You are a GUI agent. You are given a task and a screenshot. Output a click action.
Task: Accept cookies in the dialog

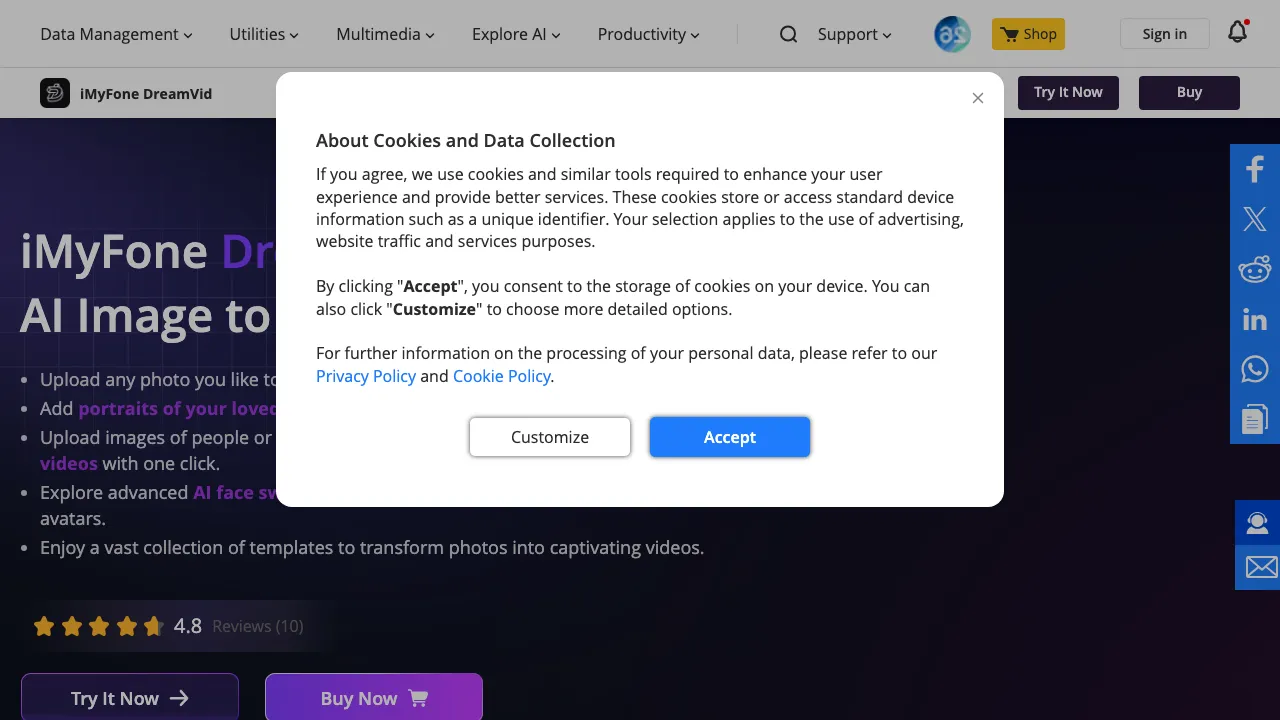click(730, 437)
